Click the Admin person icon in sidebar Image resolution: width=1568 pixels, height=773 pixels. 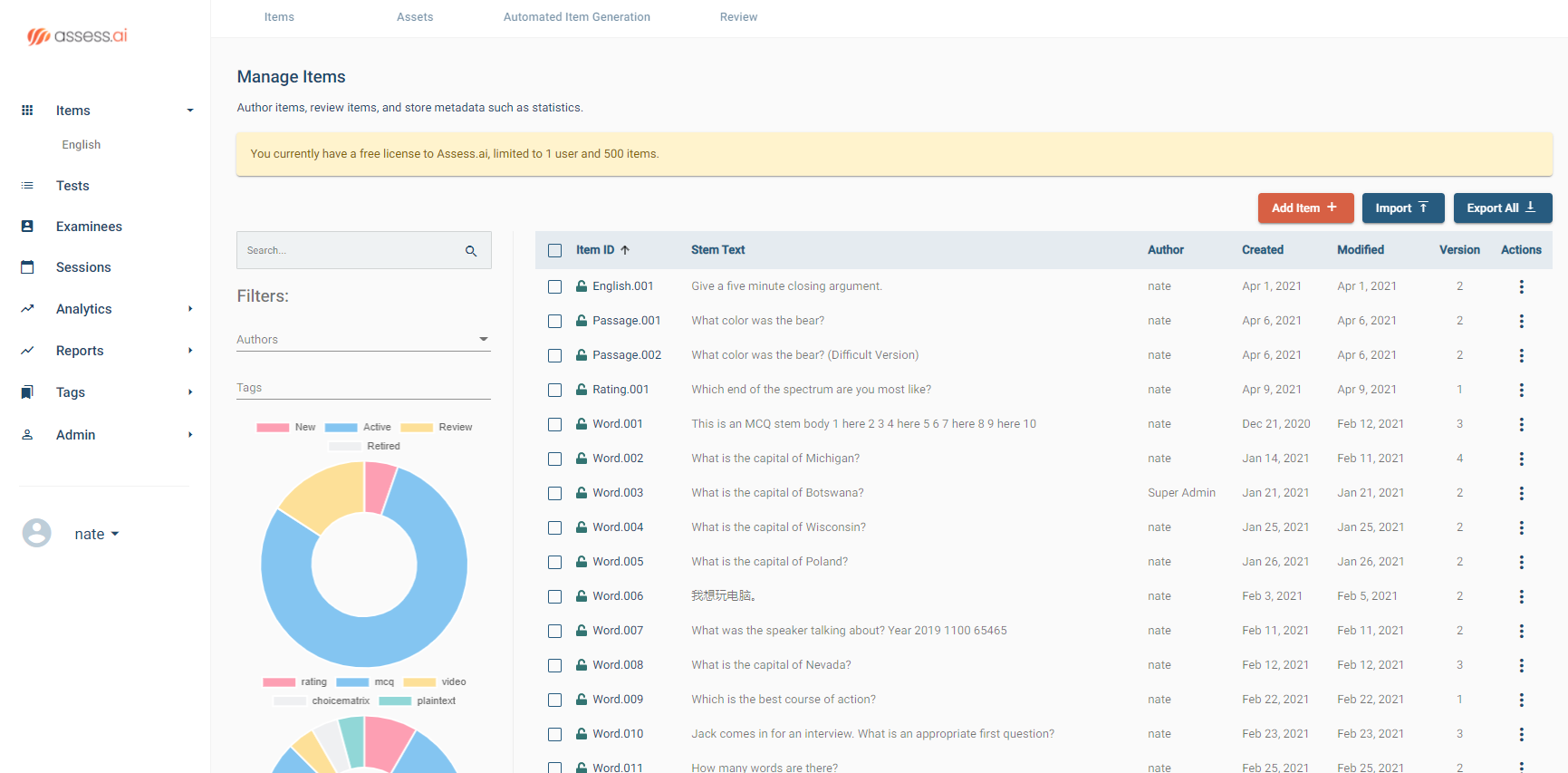(x=27, y=435)
